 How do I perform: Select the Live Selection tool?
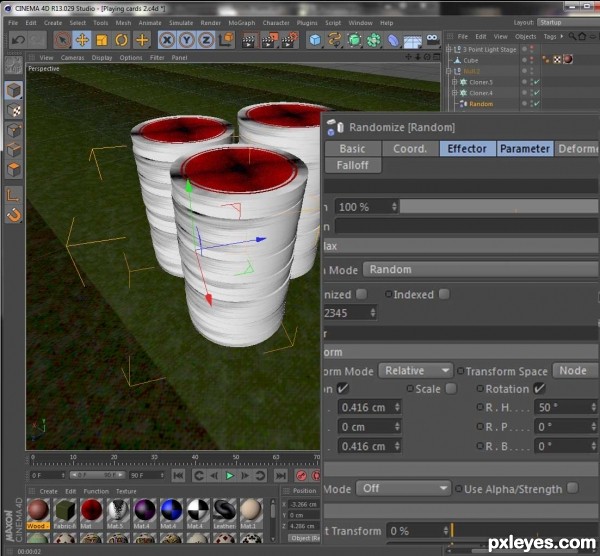(x=62, y=40)
